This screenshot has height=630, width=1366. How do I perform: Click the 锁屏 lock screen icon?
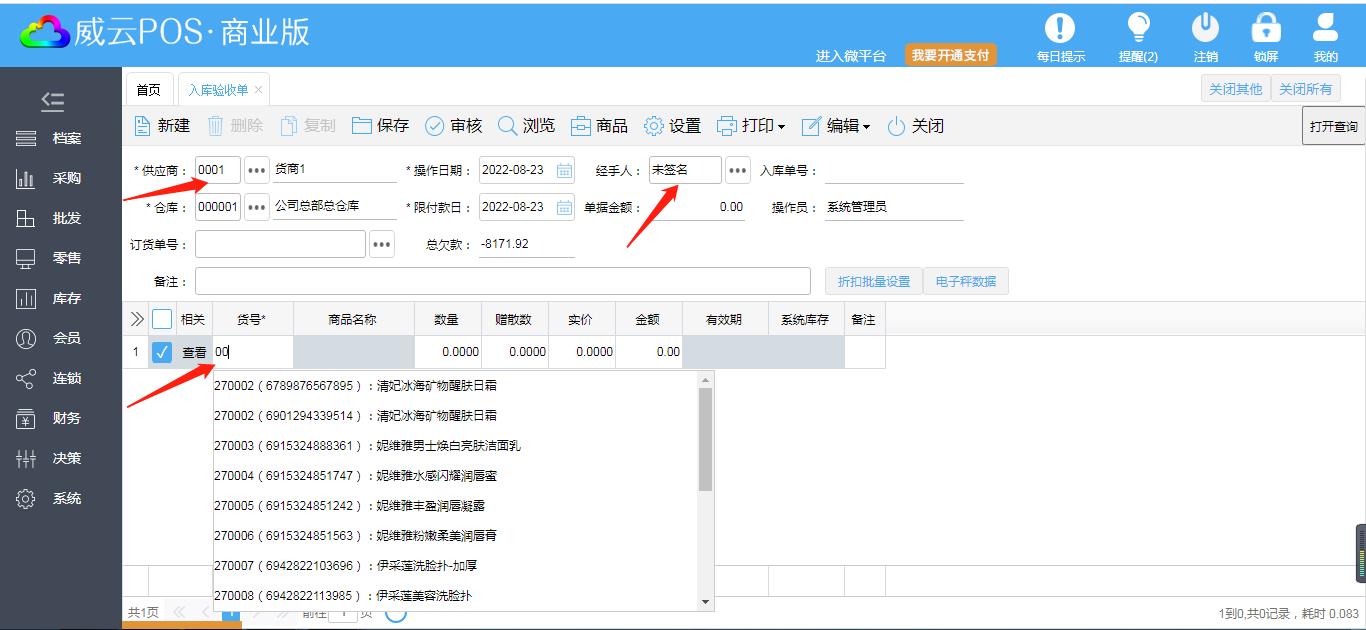point(1266,28)
